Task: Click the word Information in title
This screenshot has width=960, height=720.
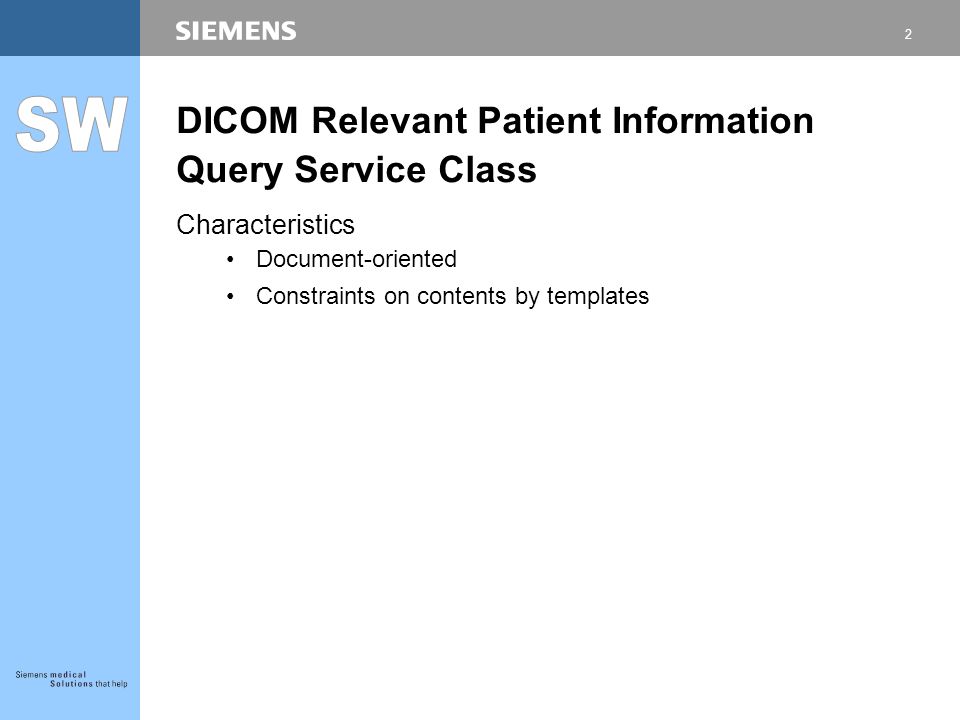Action: [713, 120]
